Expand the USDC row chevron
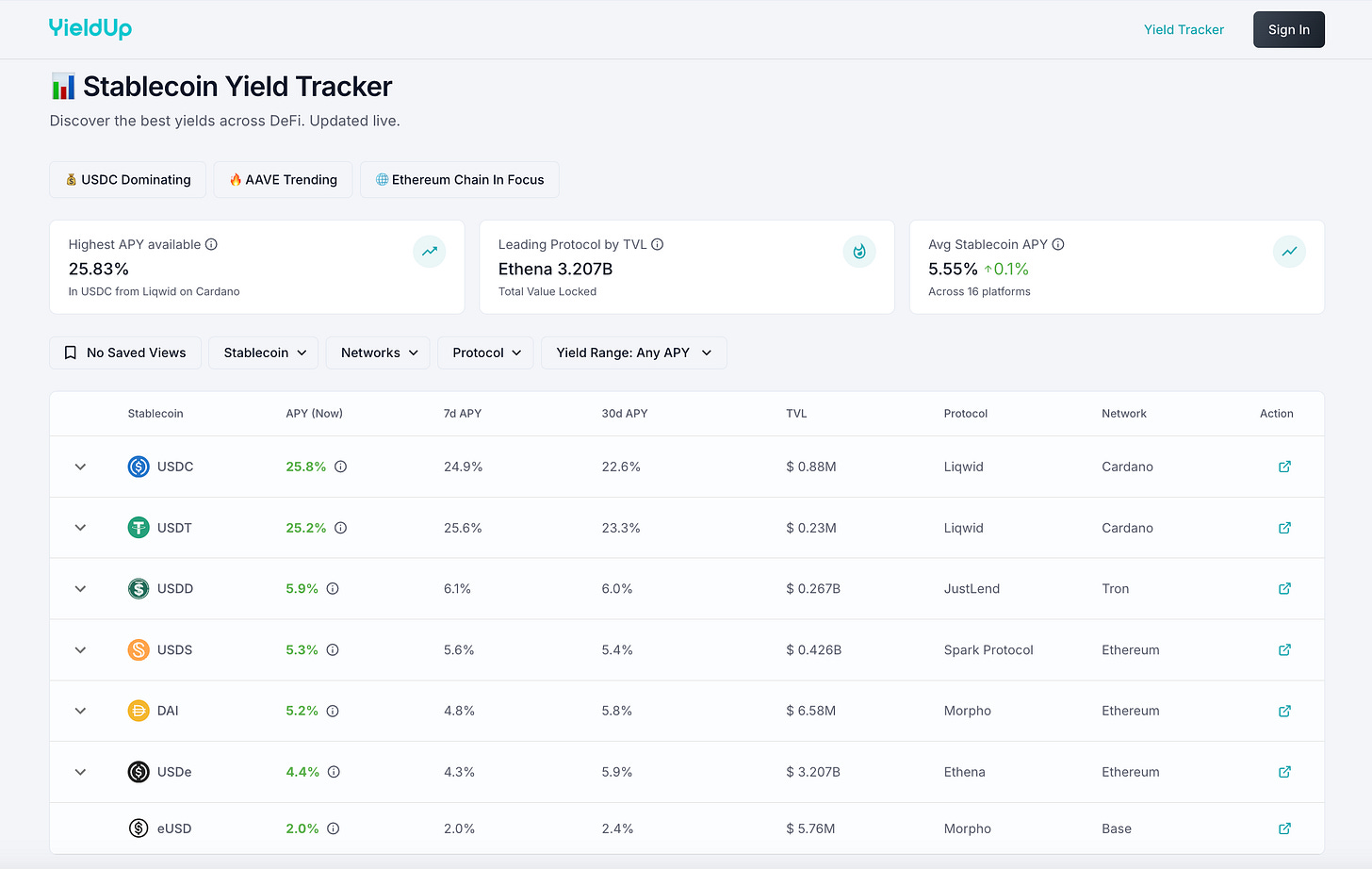This screenshot has height=869, width=1372. coord(80,467)
